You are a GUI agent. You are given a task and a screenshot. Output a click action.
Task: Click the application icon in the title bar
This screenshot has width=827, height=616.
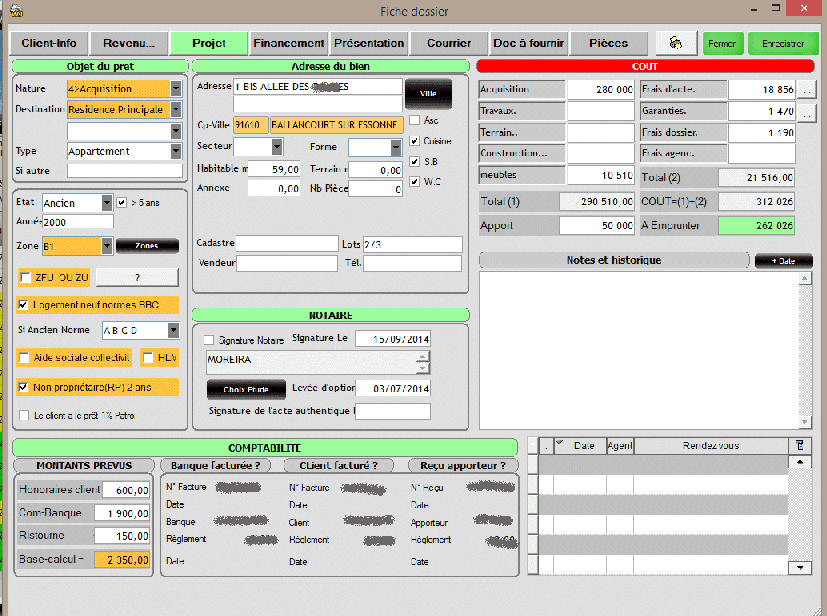coord(15,10)
